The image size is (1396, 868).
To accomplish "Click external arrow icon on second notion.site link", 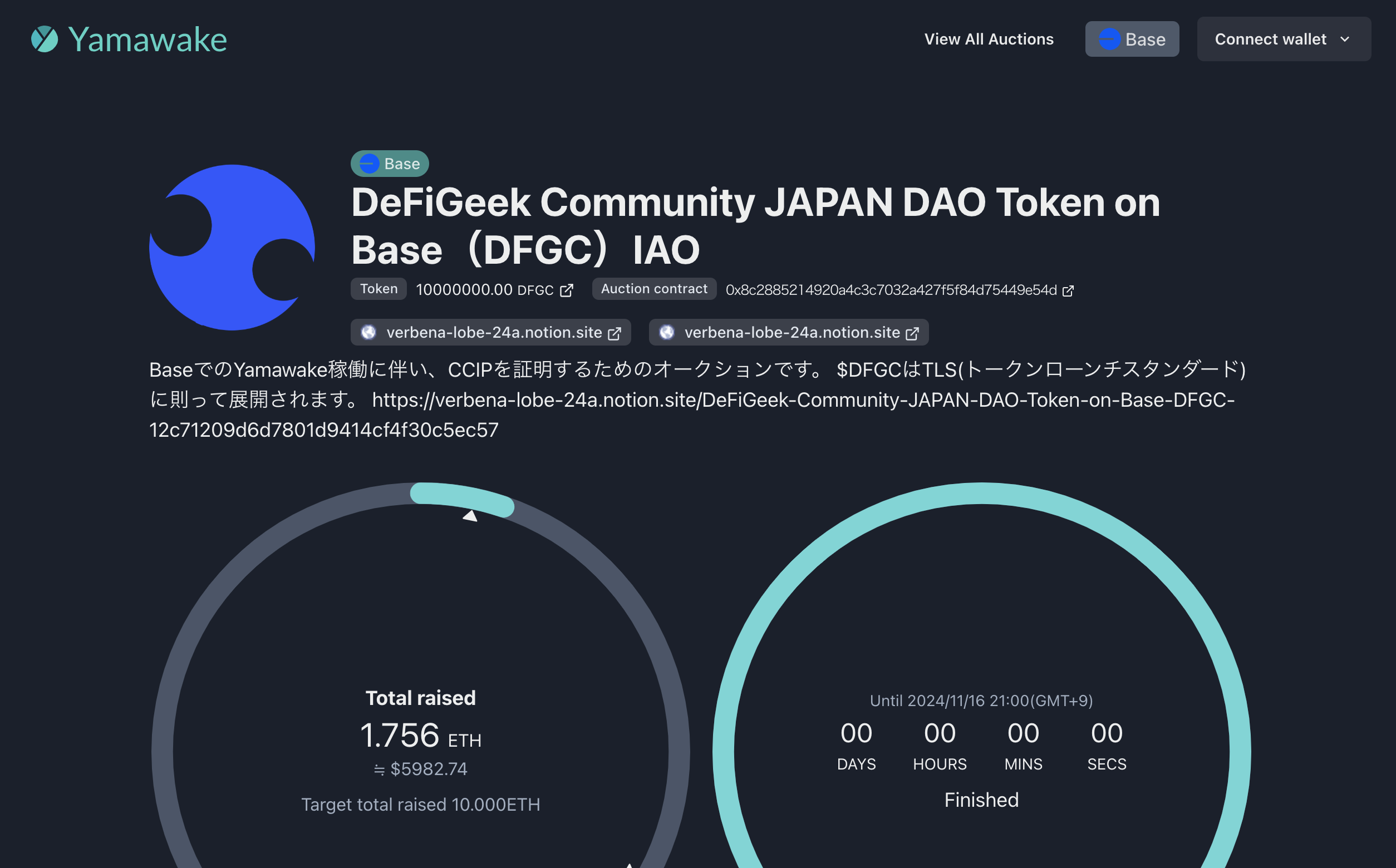I will pos(912,333).
